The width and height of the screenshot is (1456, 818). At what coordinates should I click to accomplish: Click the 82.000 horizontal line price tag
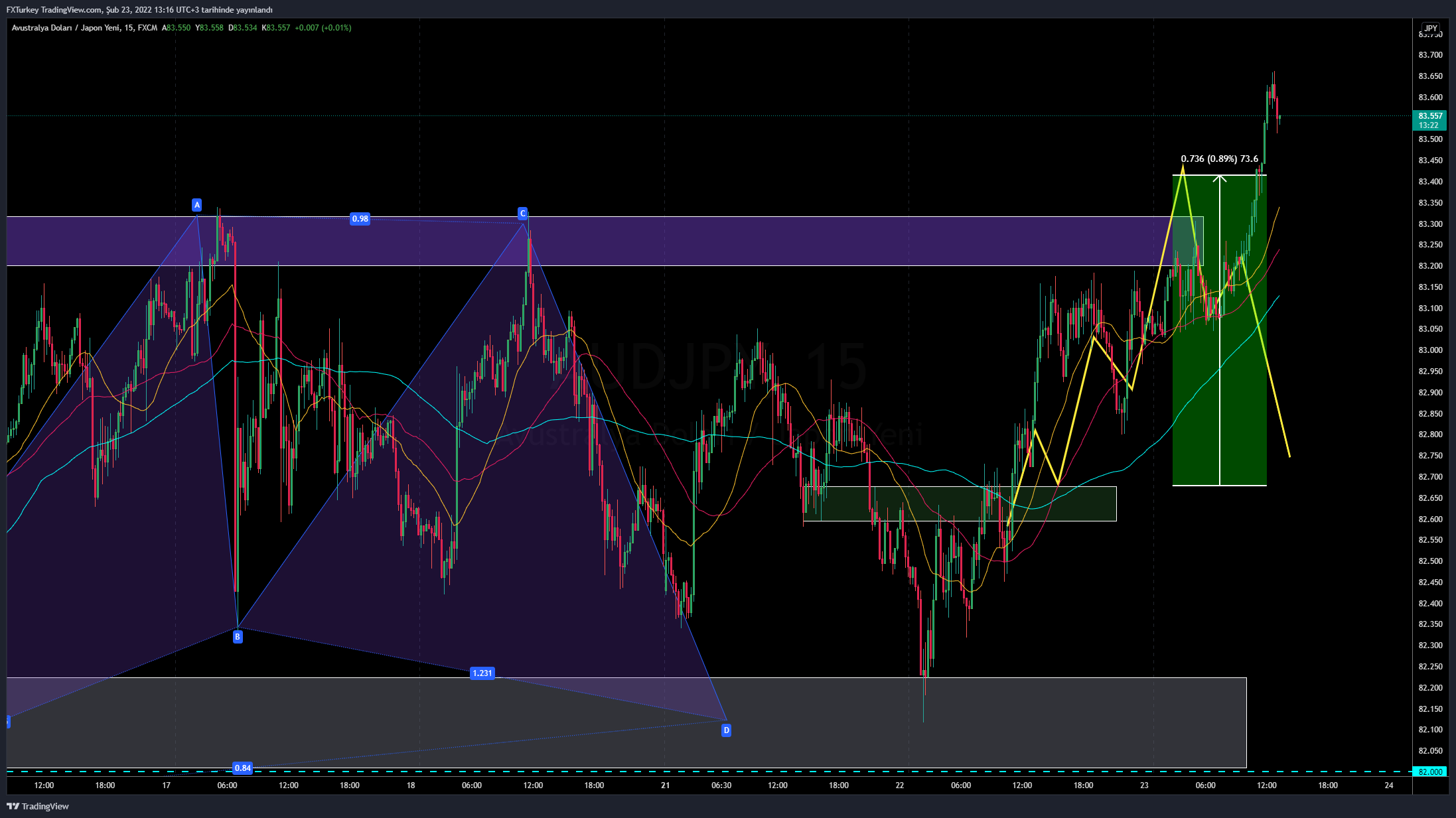point(1430,772)
